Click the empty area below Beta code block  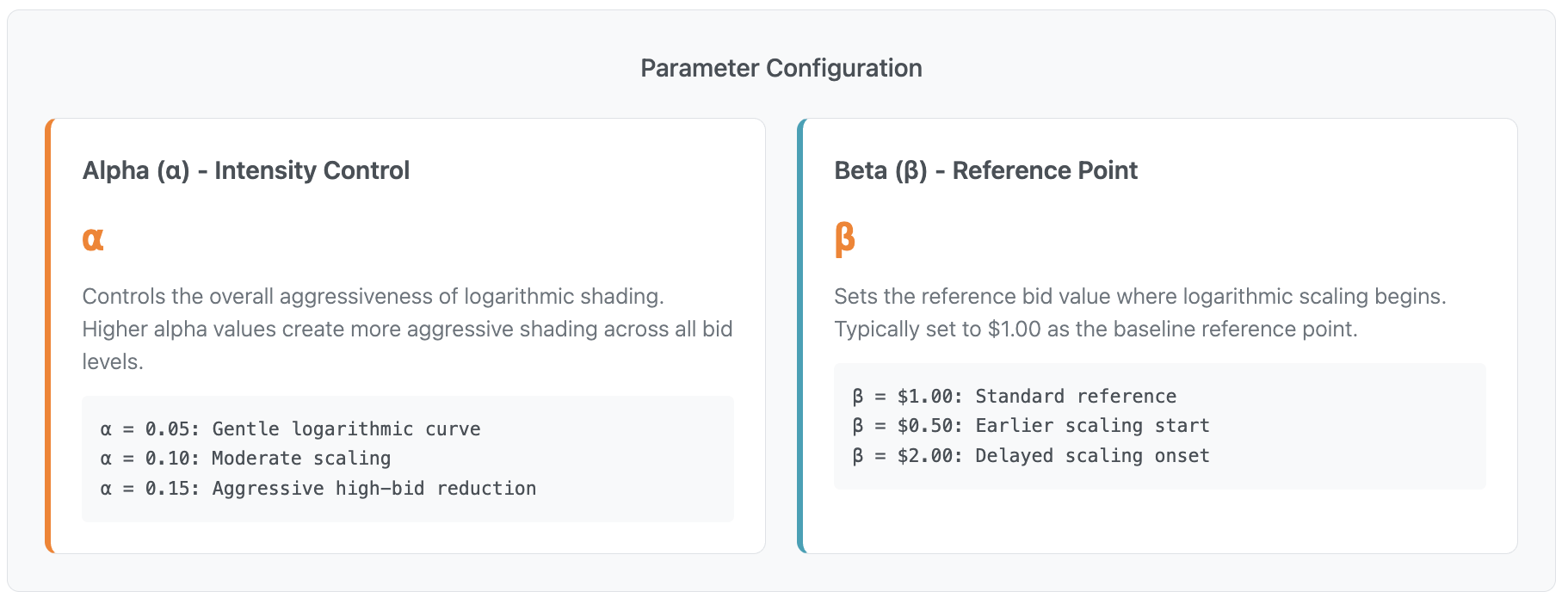click(x=1158, y=521)
